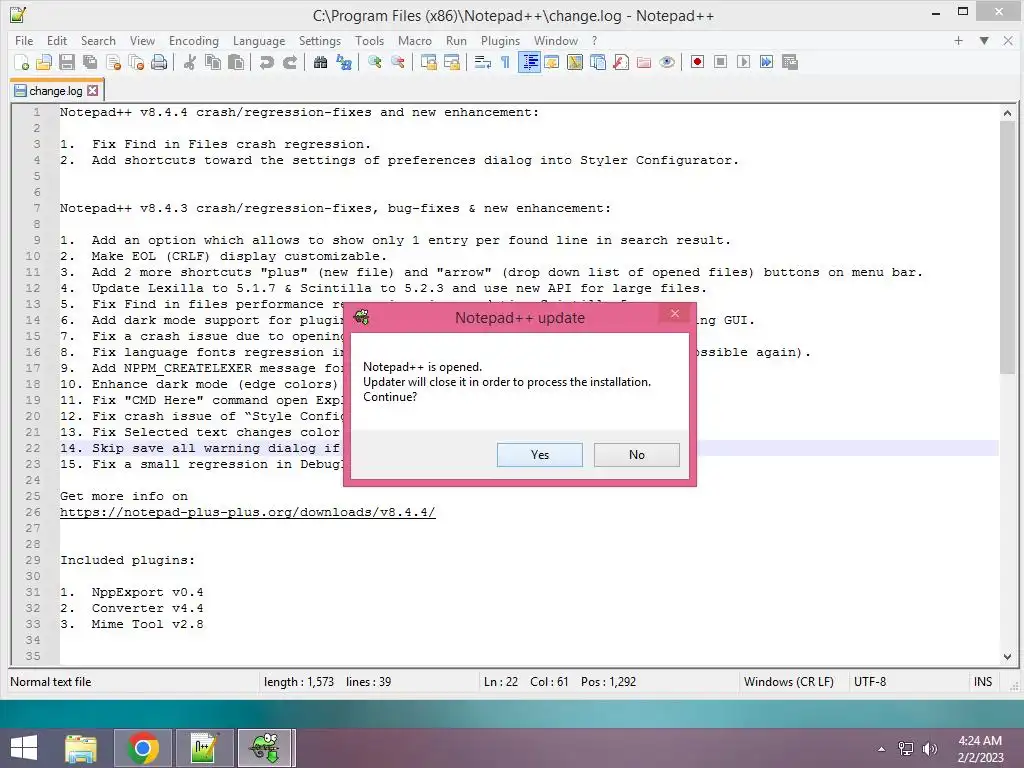Show the Function List panel icon
This screenshot has width=1024, height=768.
pyautogui.click(x=621, y=62)
